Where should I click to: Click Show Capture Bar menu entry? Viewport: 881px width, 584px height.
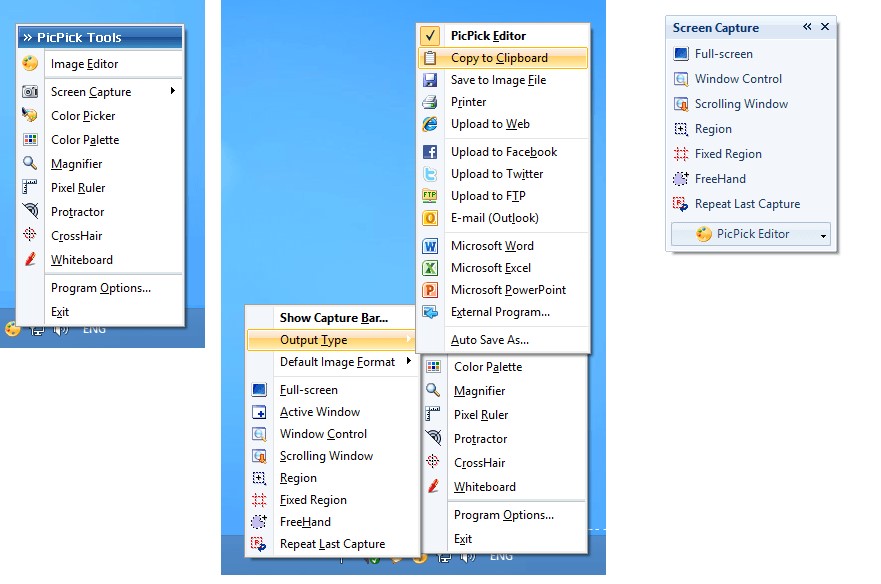333,318
